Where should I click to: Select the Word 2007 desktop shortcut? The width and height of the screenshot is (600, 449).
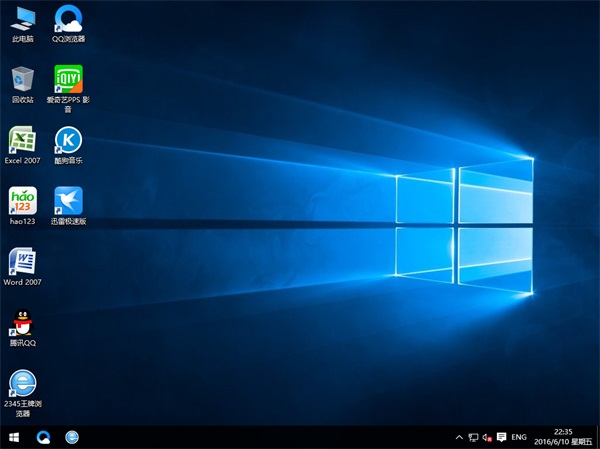click(22, 262)
